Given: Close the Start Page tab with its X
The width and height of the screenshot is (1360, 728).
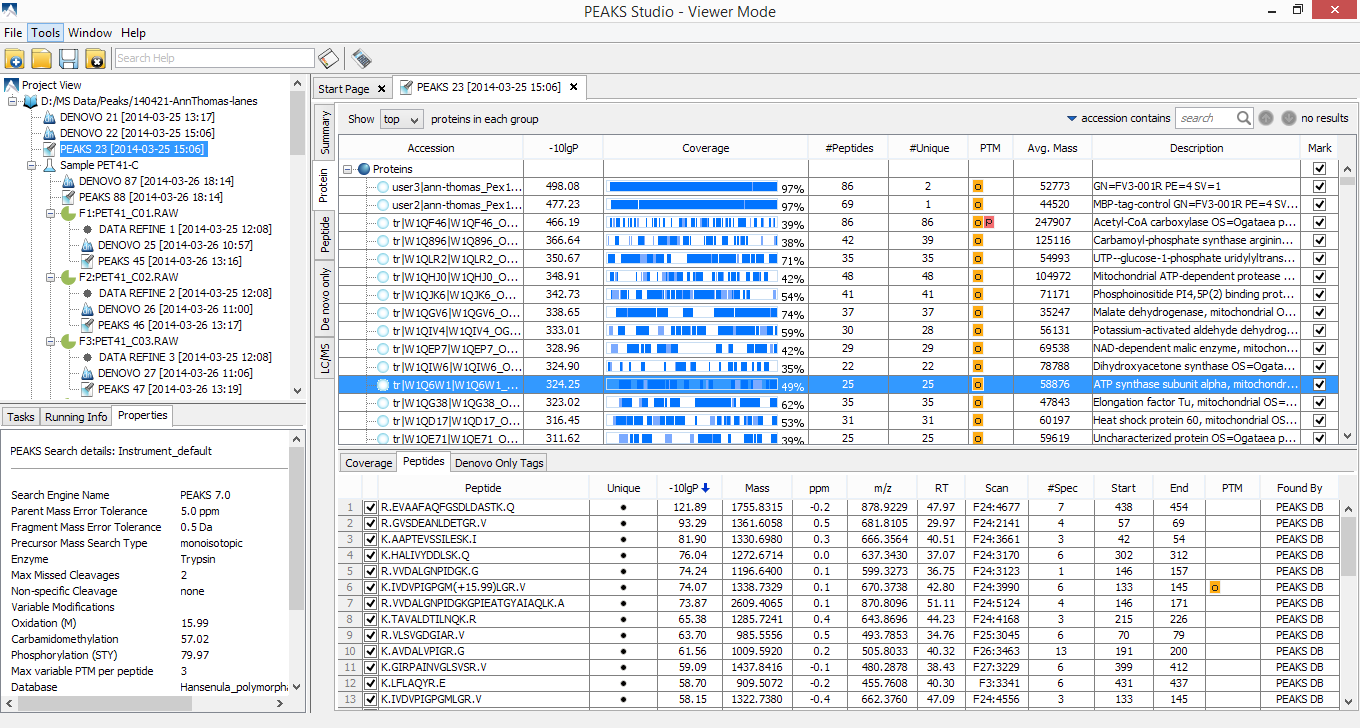Looking at the screenshot, I should 382,88.
